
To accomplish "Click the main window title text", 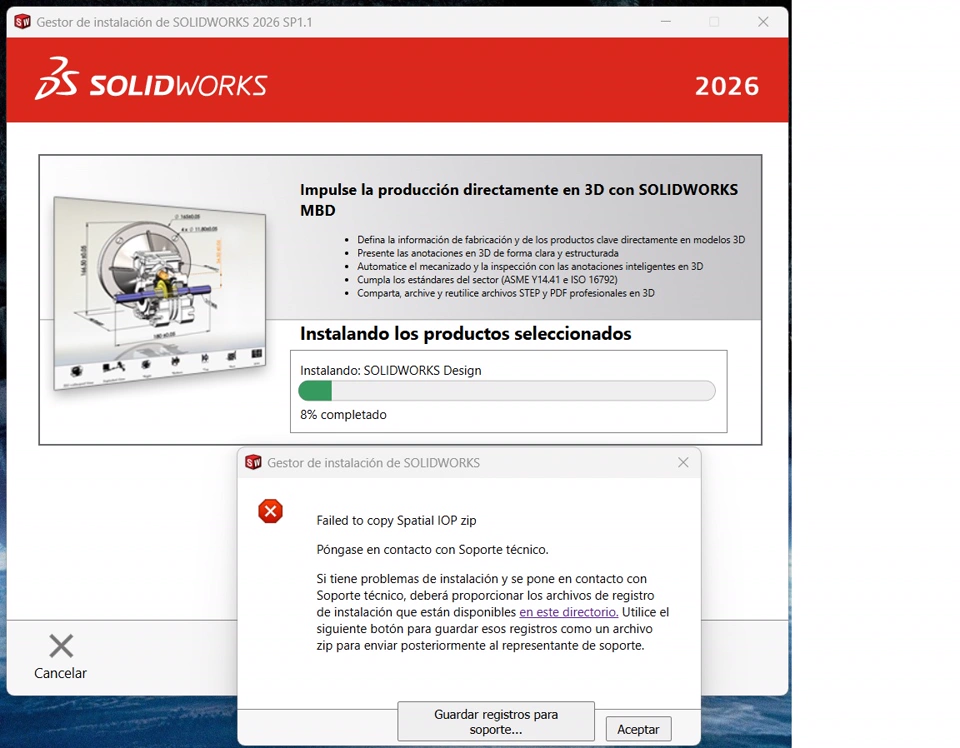I will coord(174,22).
